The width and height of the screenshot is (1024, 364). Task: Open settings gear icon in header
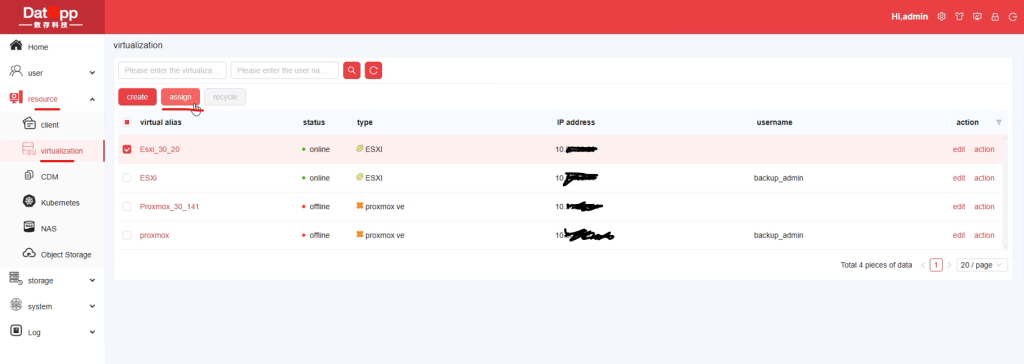(941, 16)
